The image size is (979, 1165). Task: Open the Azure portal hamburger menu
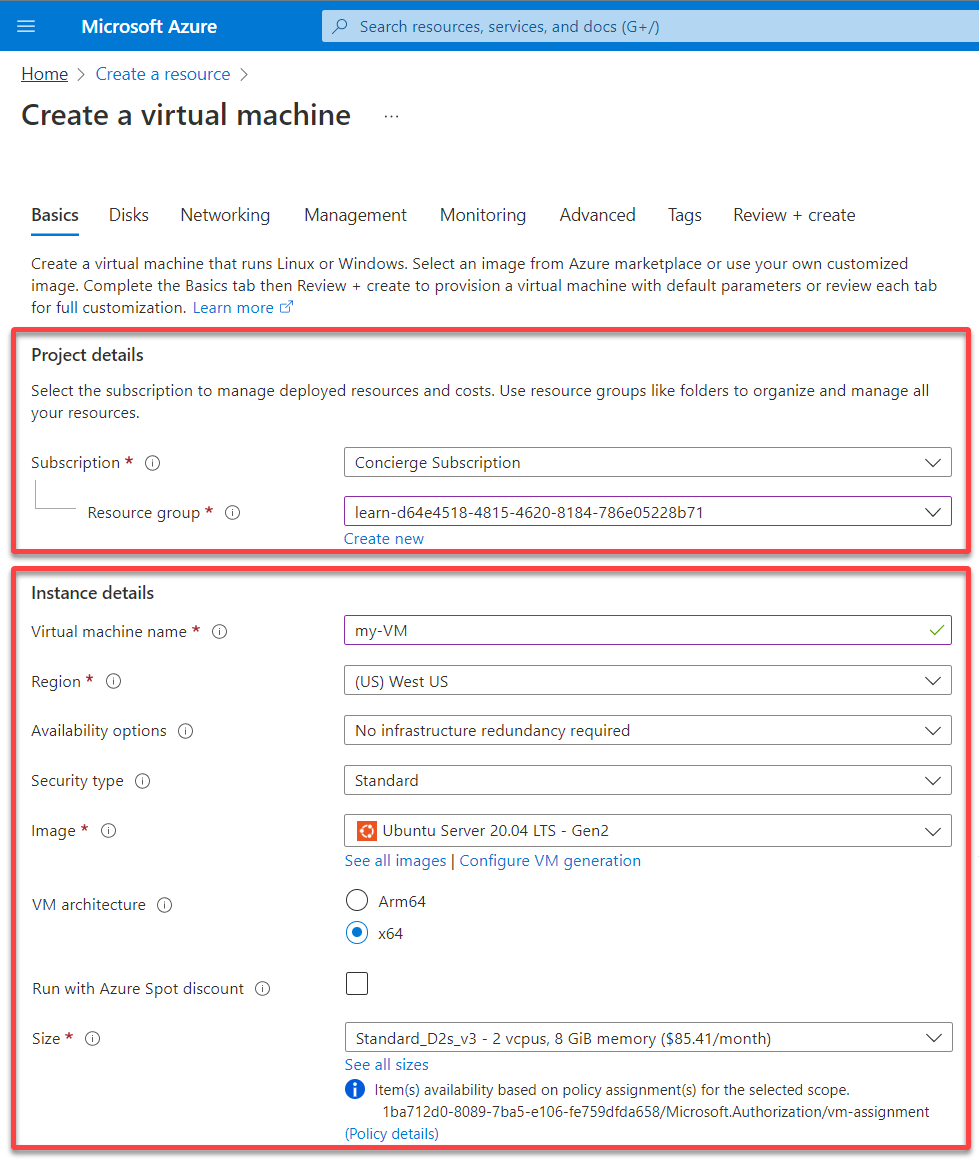tap(26, 27)
